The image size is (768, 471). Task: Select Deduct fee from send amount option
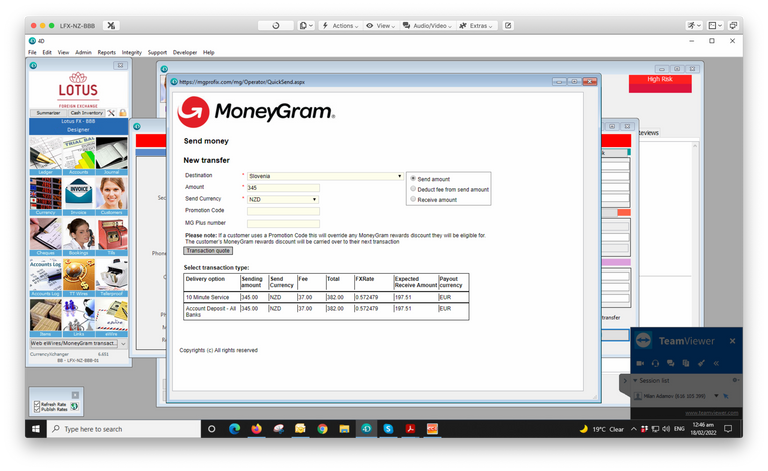pos(413,189)
